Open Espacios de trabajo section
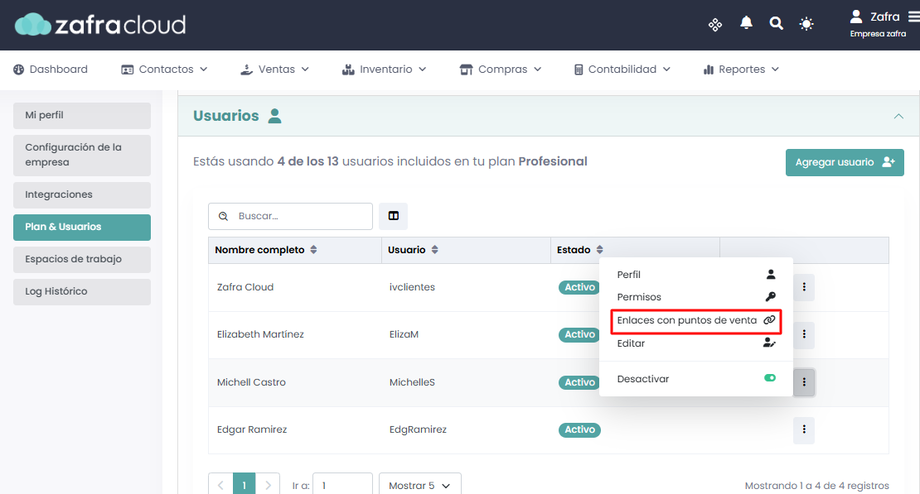920x494 pixels. [82, 259]
